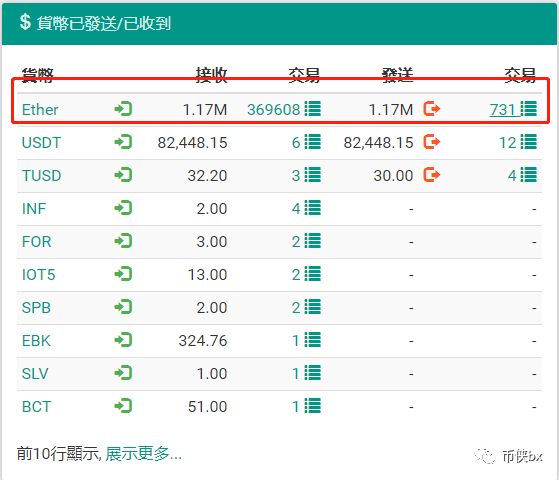Open the 4 sent TUSD transactions link

point(512,175)
